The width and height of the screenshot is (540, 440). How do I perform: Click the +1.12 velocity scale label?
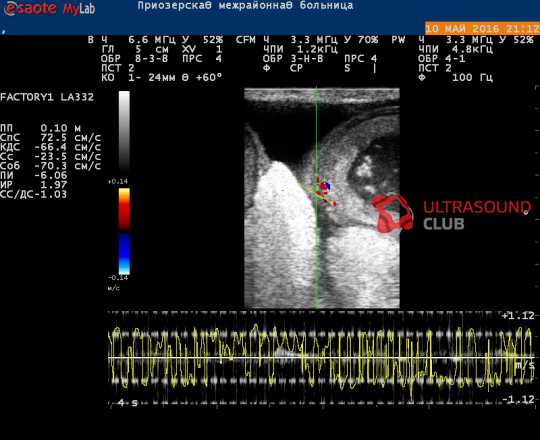click(518, 316)
